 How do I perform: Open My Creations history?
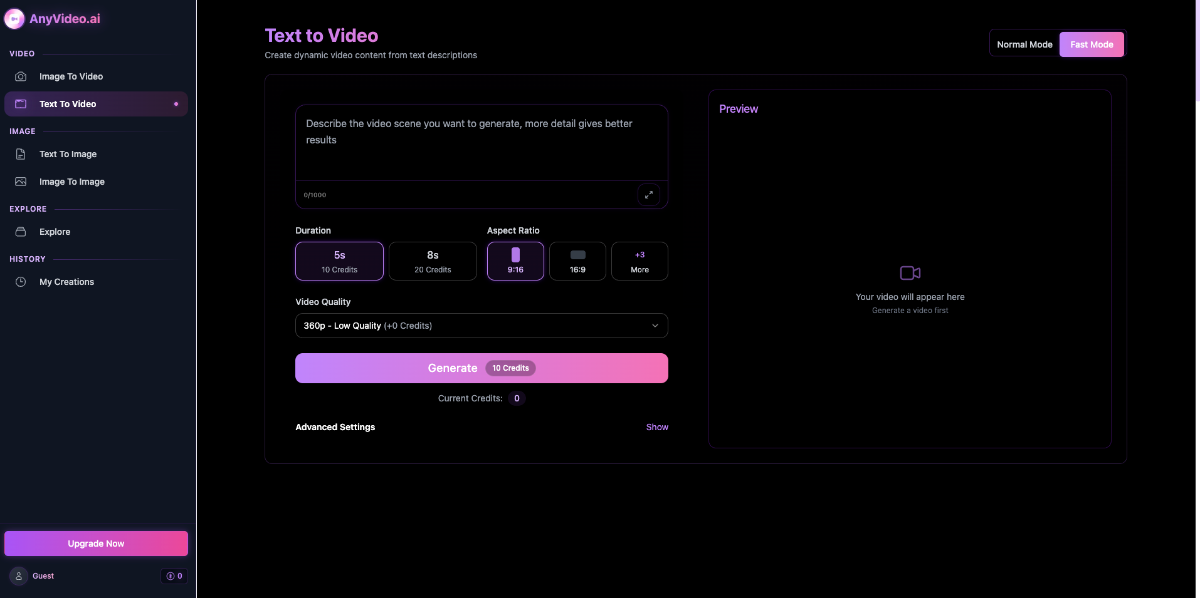pos(96,282)
